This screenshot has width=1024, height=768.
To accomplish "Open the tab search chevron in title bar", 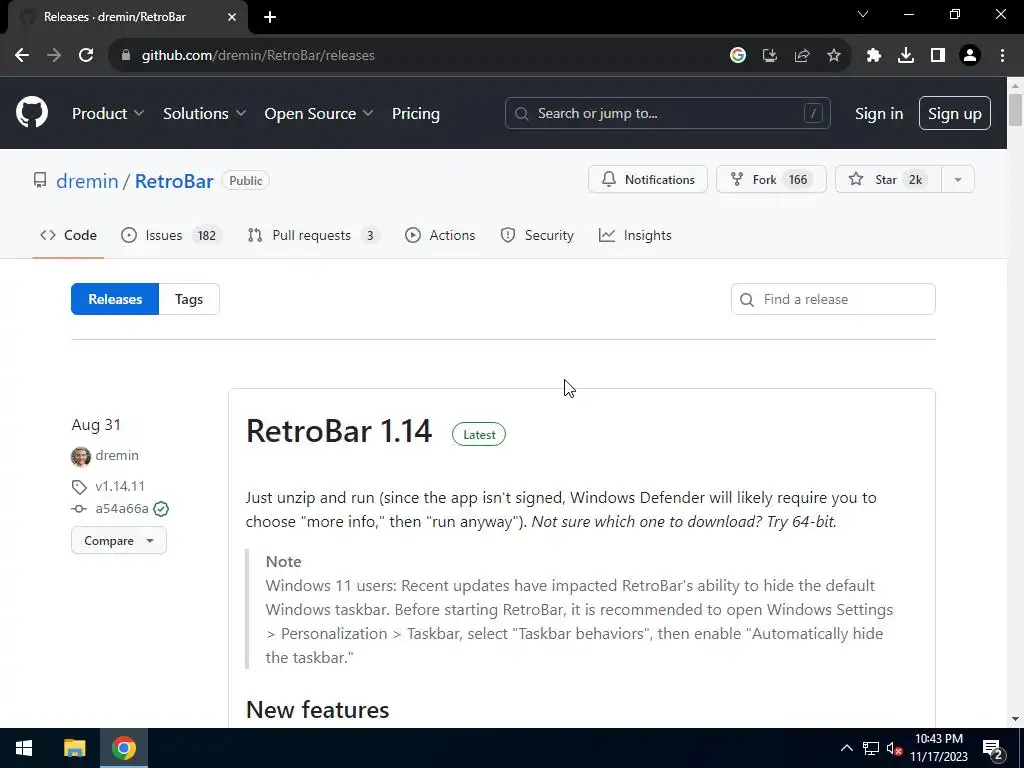I will (x=863, y=14).
